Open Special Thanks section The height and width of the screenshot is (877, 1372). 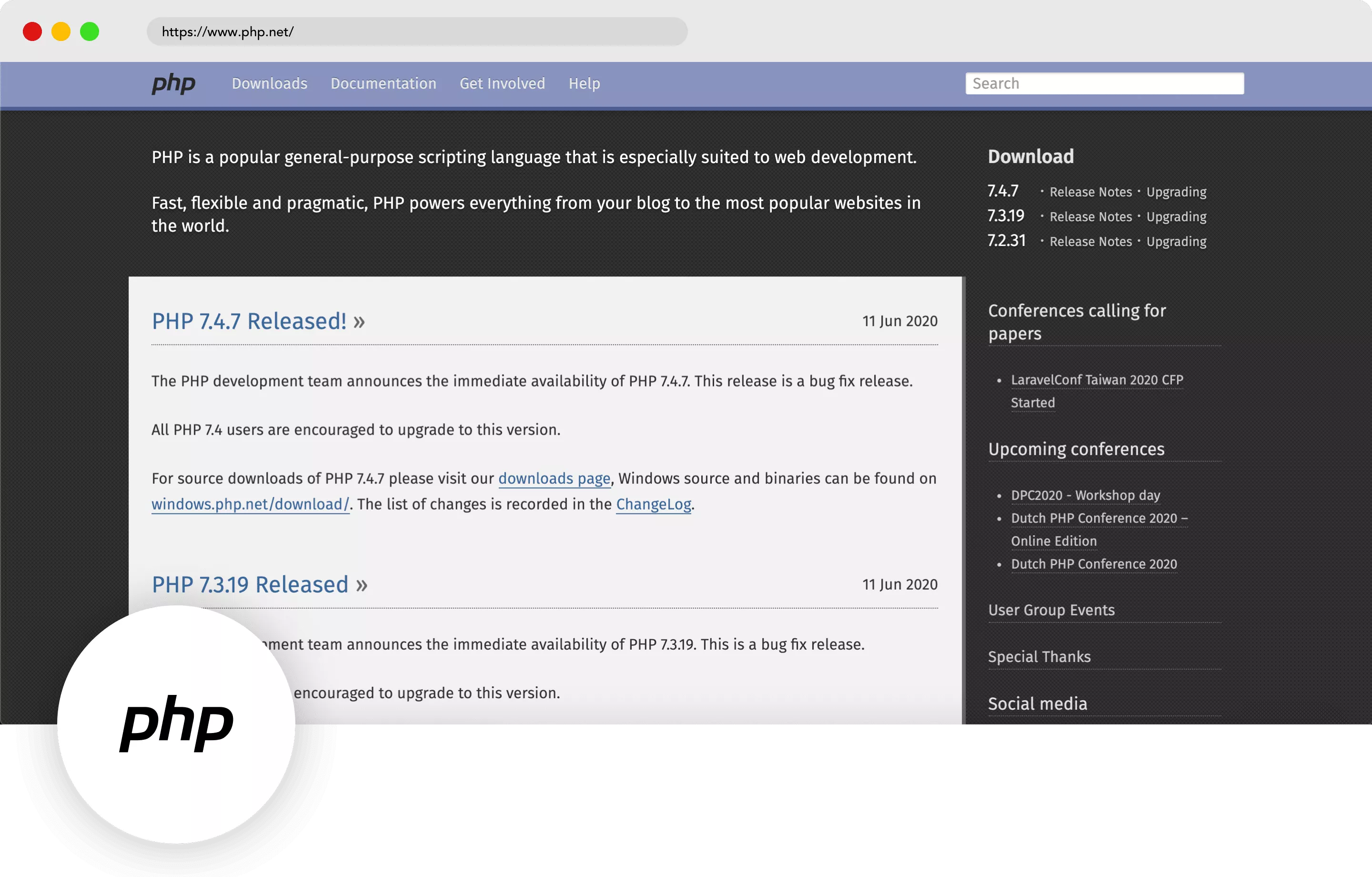pos(1039,656)
